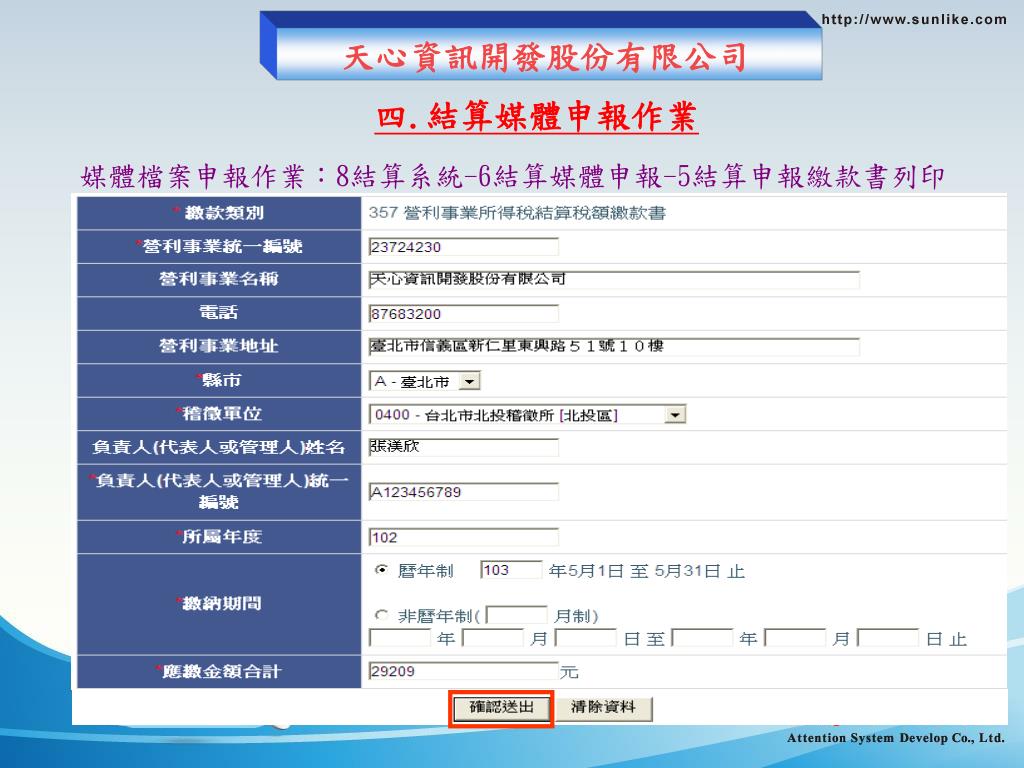Click the field showing A123456789
The height and width of the screenshot is (768, 1024).
pos(464,492)
